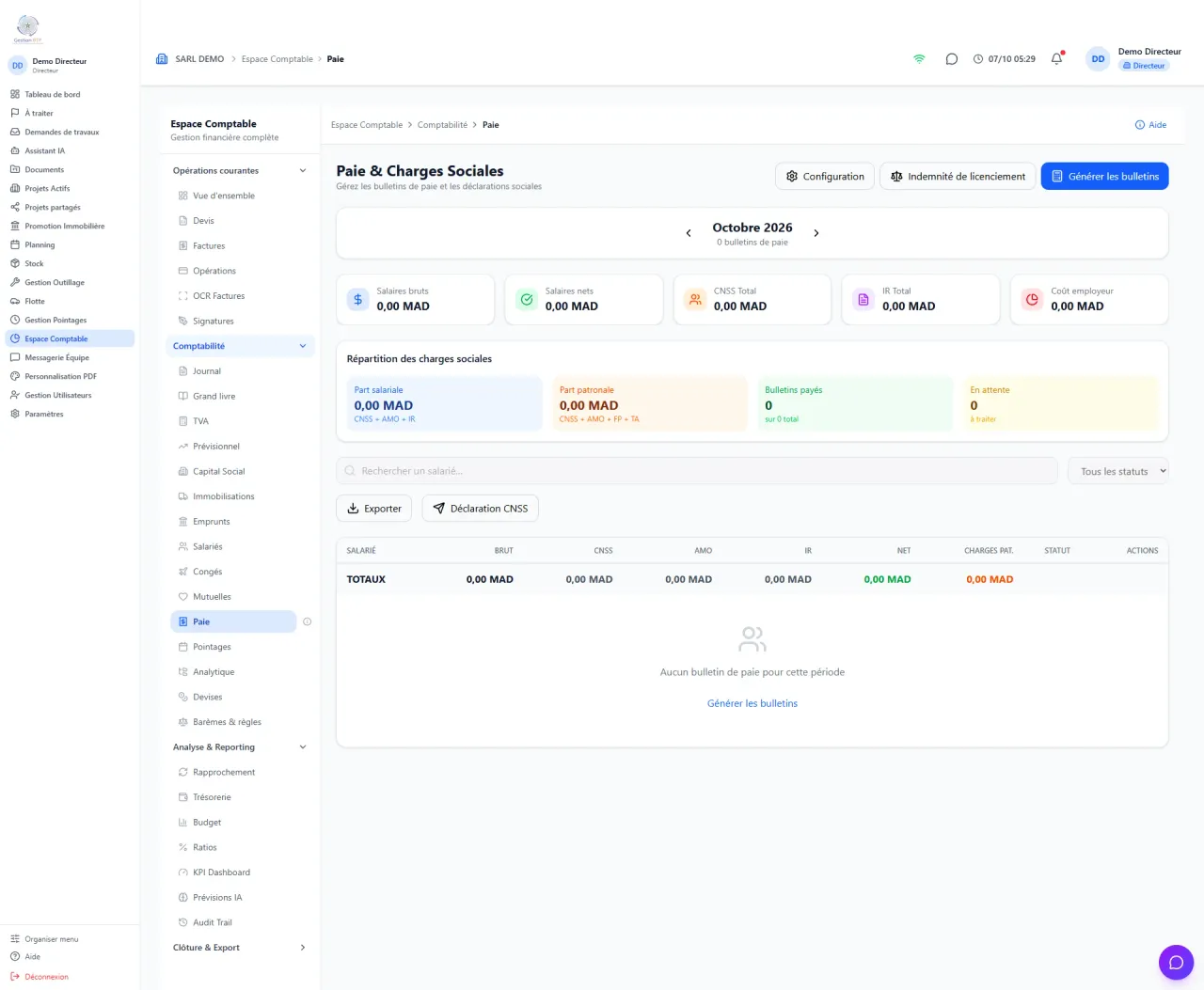Click the empty-state users icon
The width and height of the screenshot is (1204, 990).
click(x=752, y=639)
